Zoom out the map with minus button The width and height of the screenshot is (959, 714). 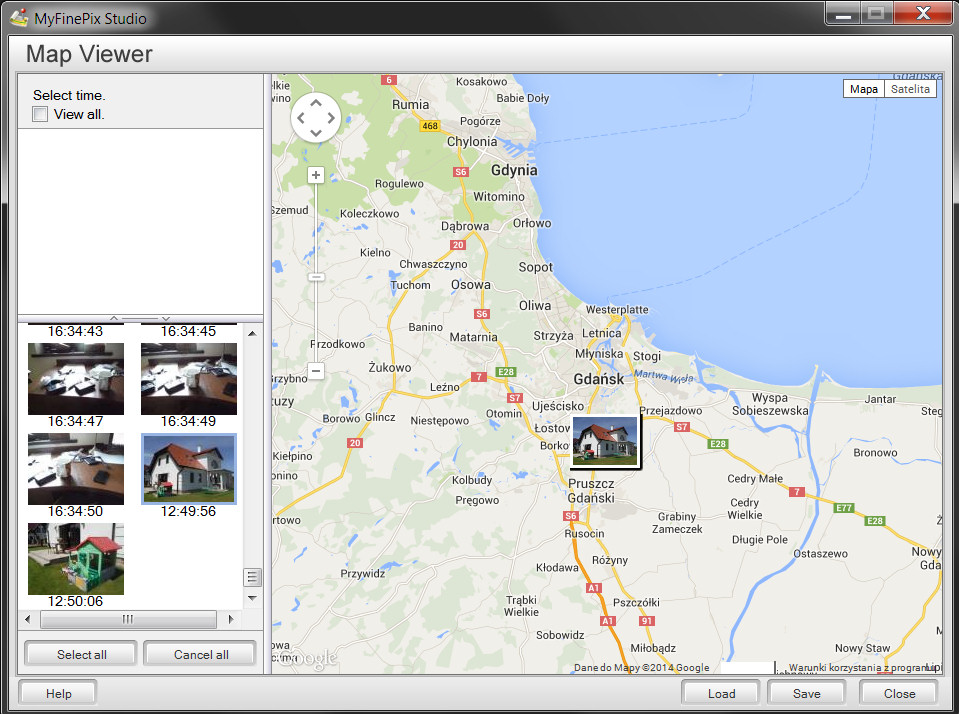(316, 370)
